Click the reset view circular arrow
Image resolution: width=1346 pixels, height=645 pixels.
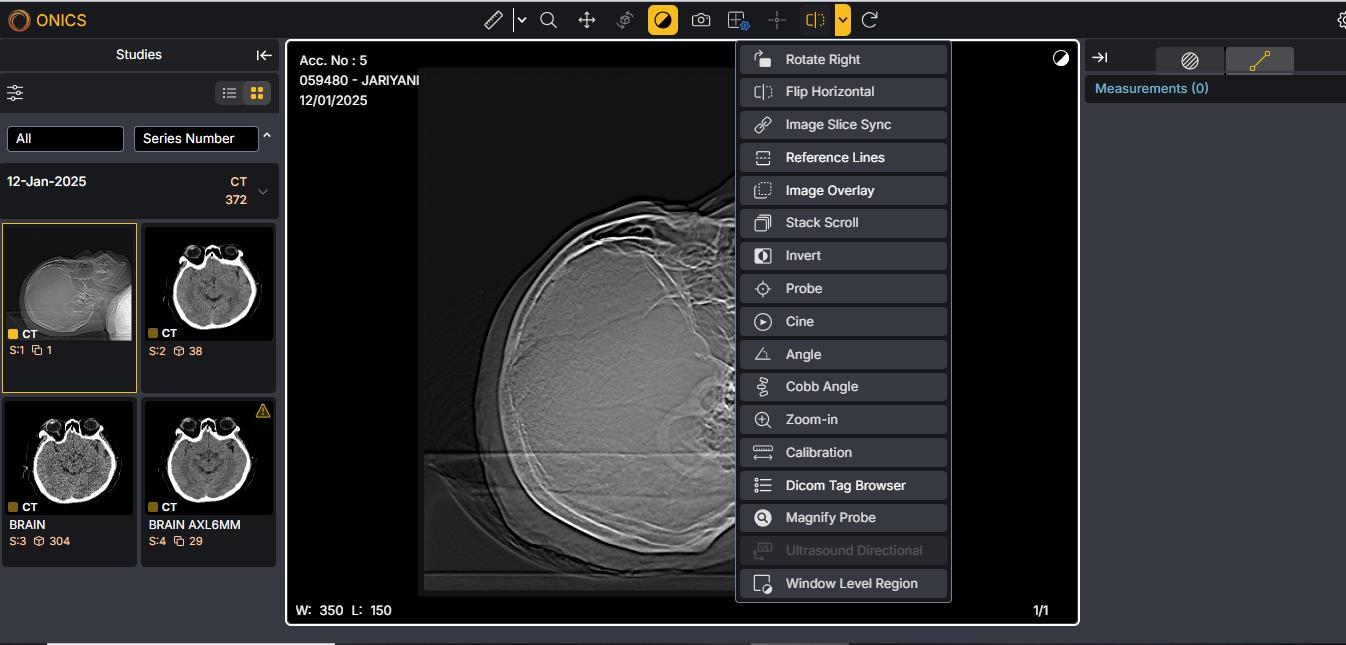point(870,20)
